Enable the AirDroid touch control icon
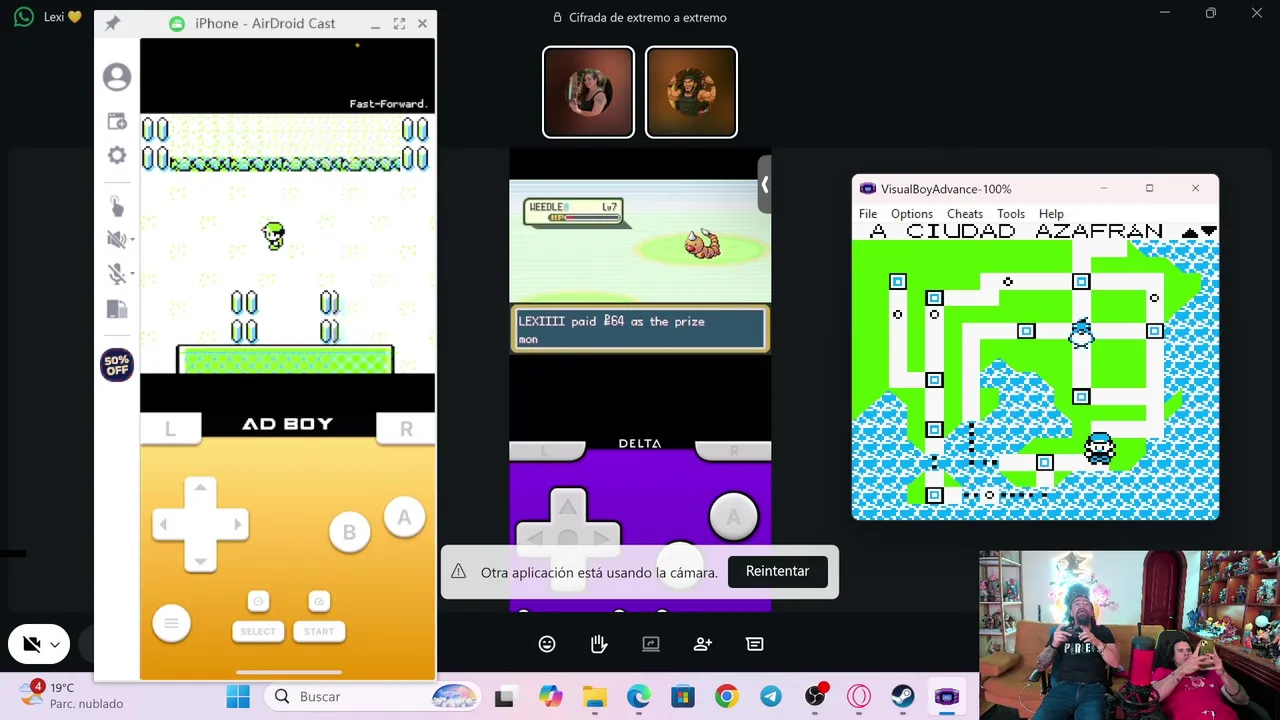Viewport: 1280px width, 720px height. [x=117, y=206]
